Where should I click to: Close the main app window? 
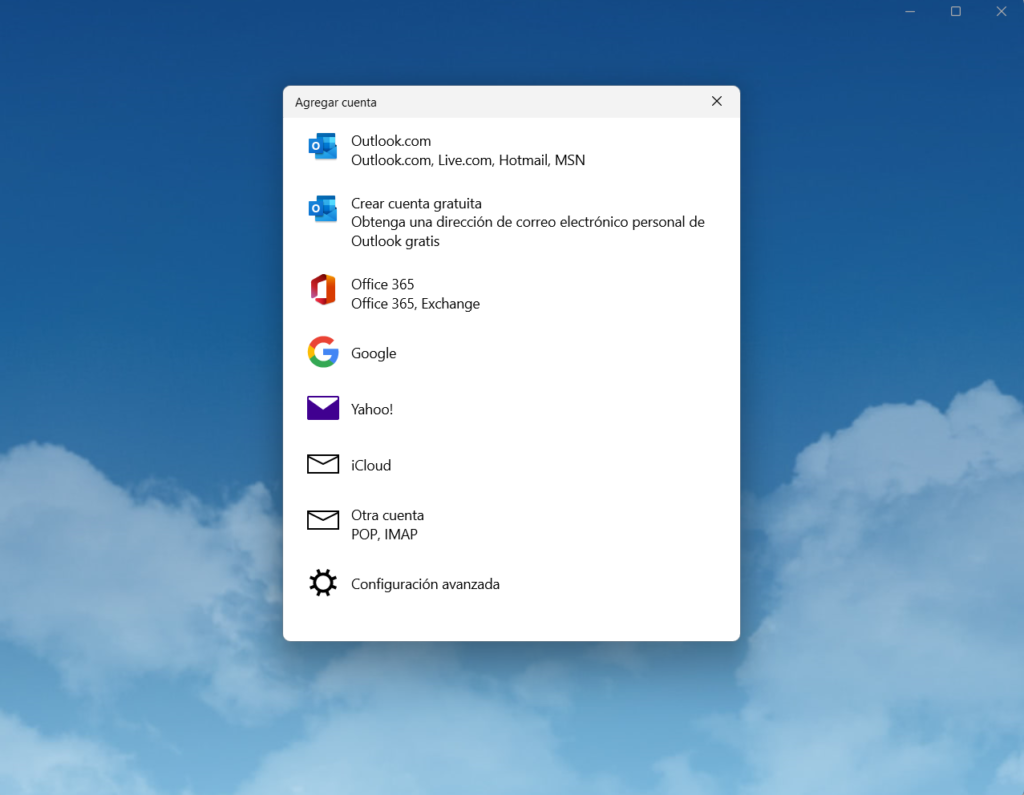pos(1001,11)
